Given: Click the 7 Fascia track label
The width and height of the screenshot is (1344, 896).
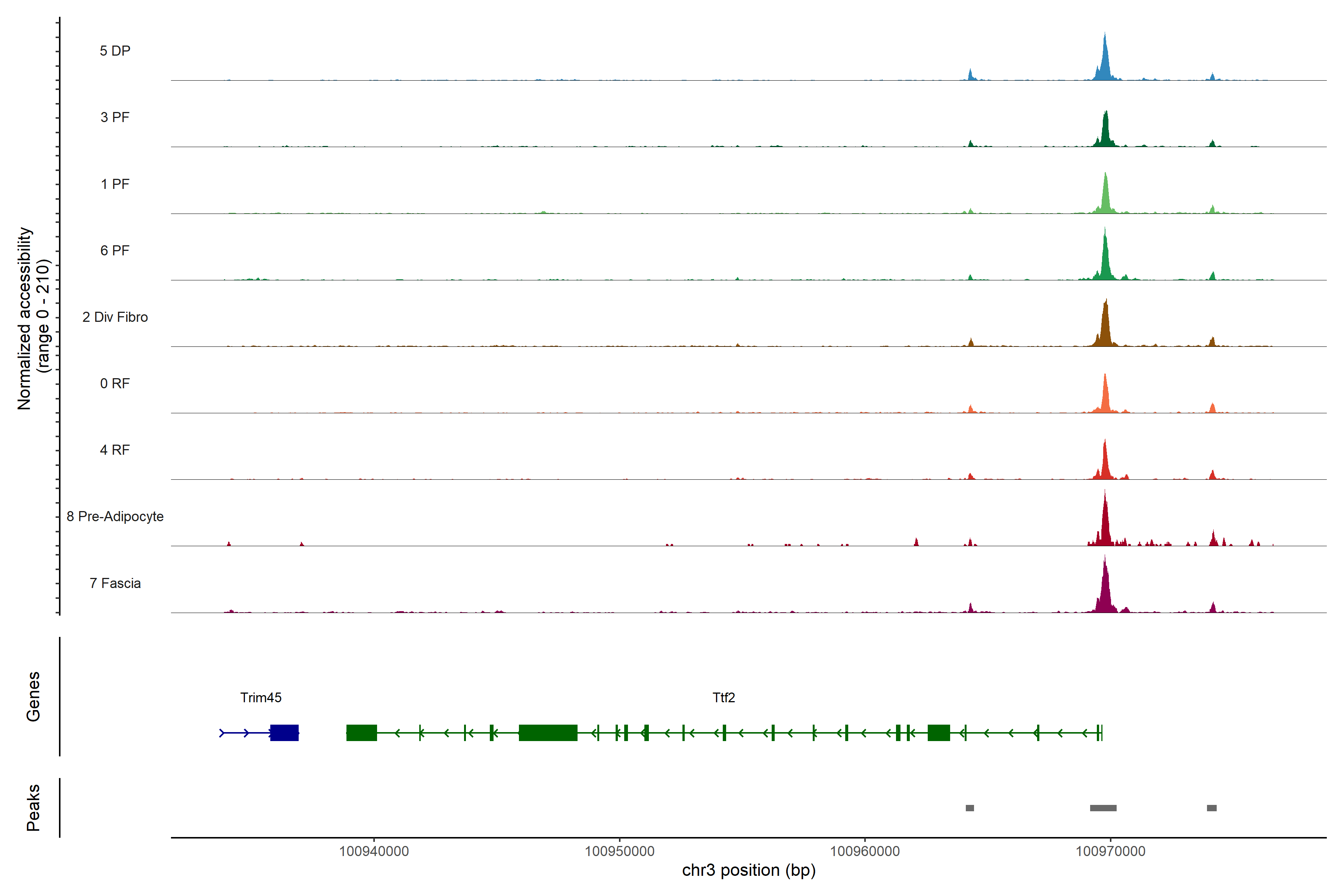Looking at the screenshot, I should tap(115, 583).
